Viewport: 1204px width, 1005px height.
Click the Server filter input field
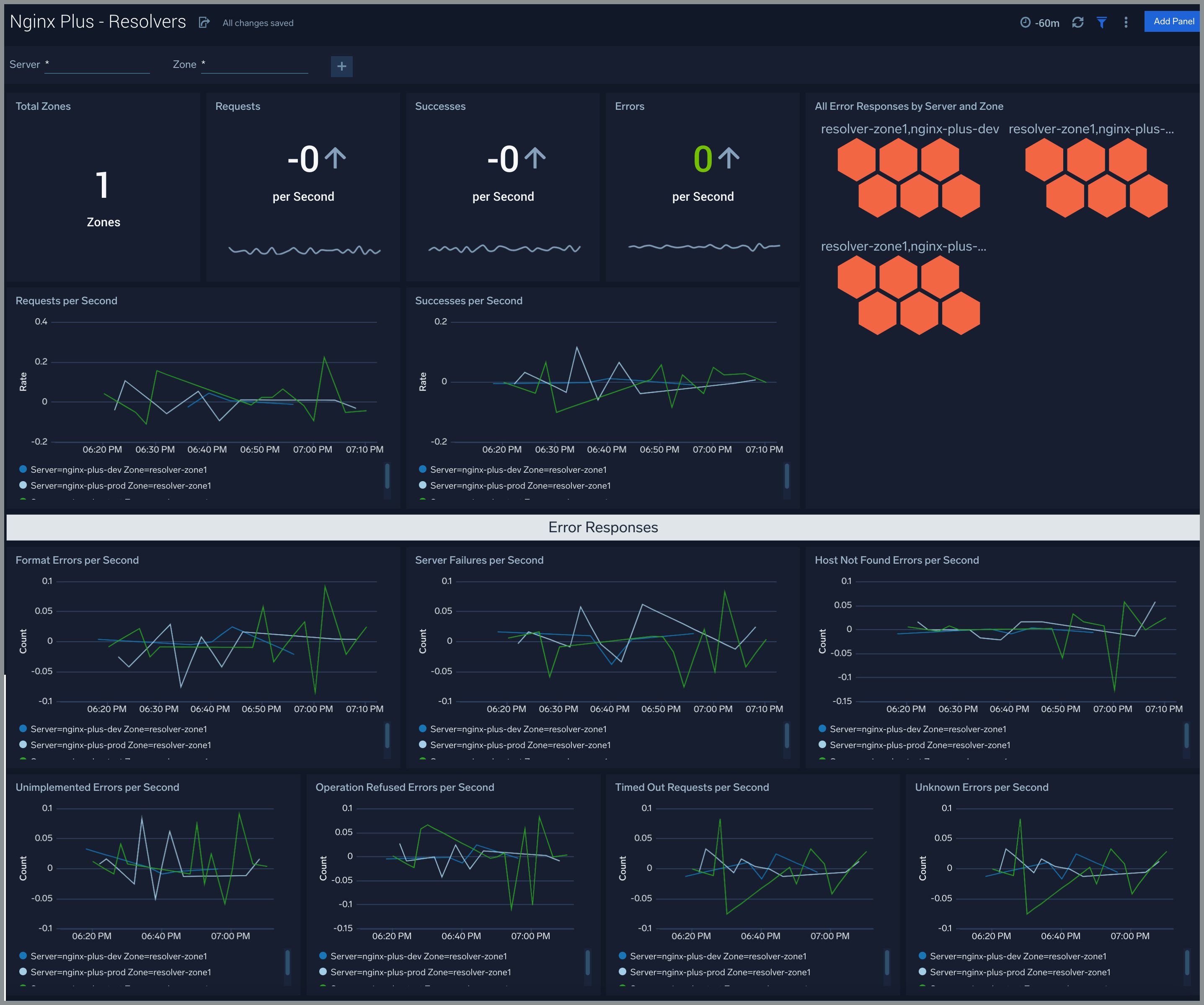tap(98, 65)
